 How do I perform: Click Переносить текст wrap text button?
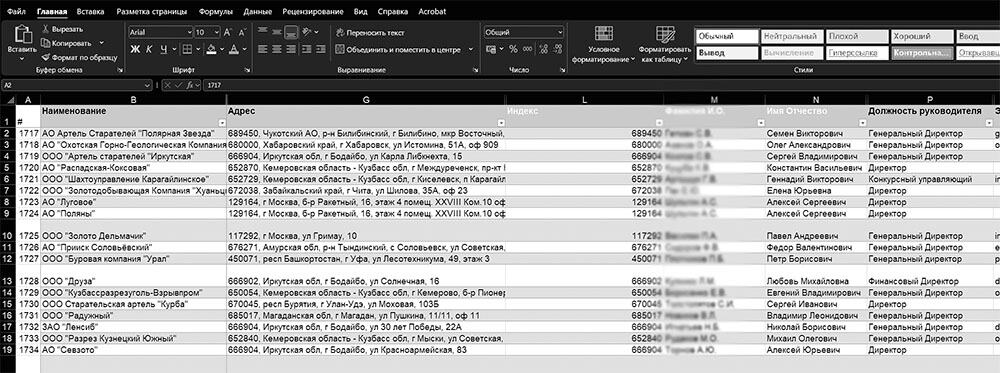click(x=371, y=33)
